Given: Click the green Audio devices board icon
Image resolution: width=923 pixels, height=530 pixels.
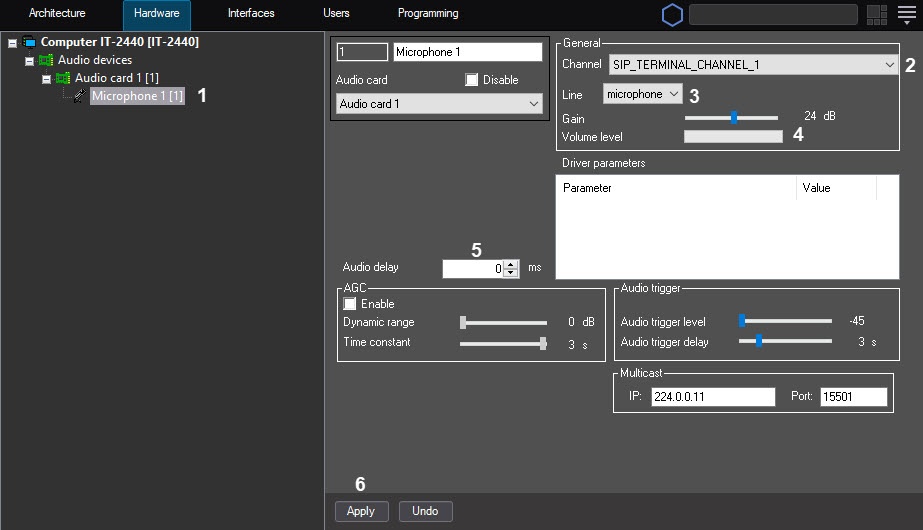Looking at the screenshot, I should [x=45, y=60].
